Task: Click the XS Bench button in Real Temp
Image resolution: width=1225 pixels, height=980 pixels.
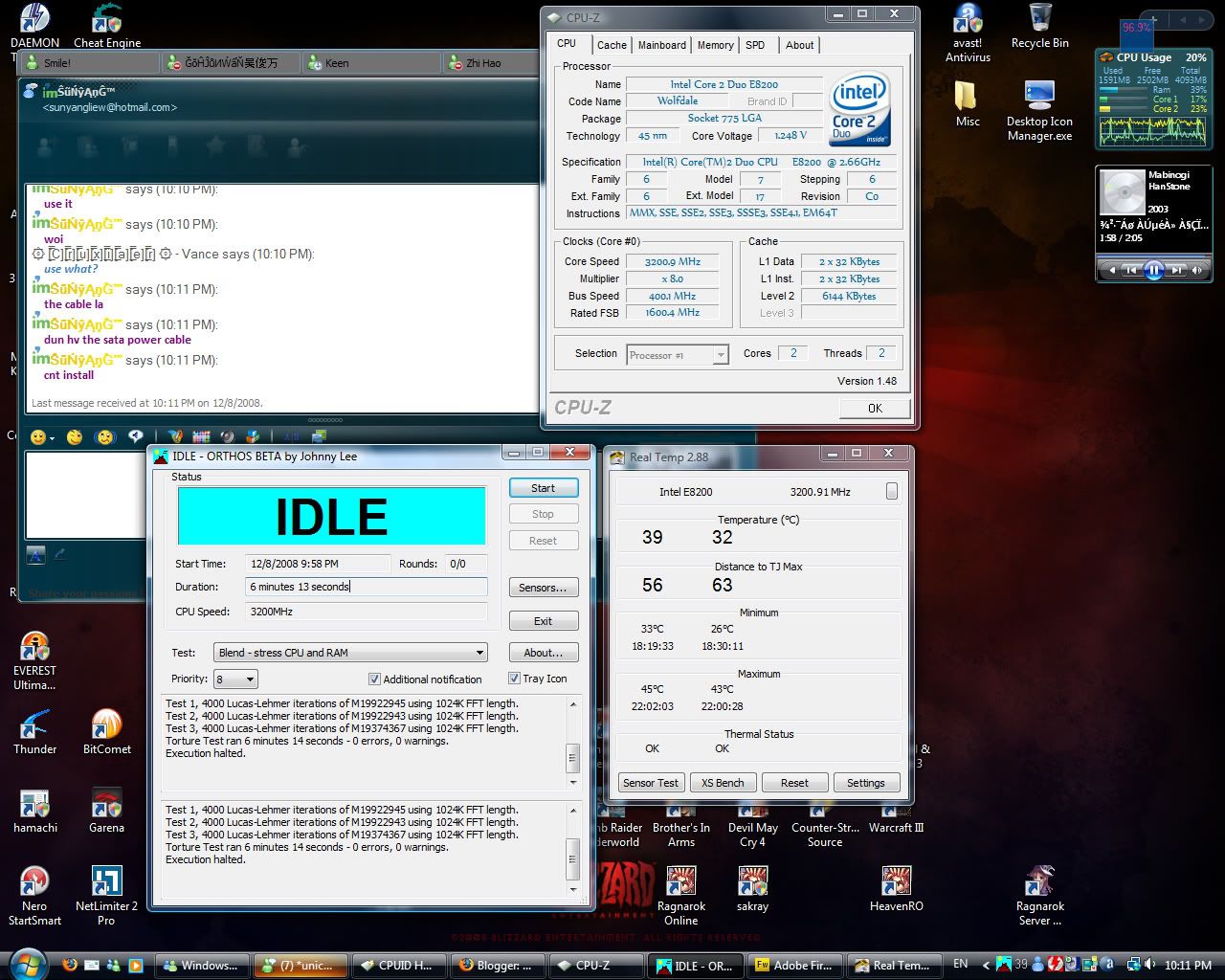Action: point(723,783)
